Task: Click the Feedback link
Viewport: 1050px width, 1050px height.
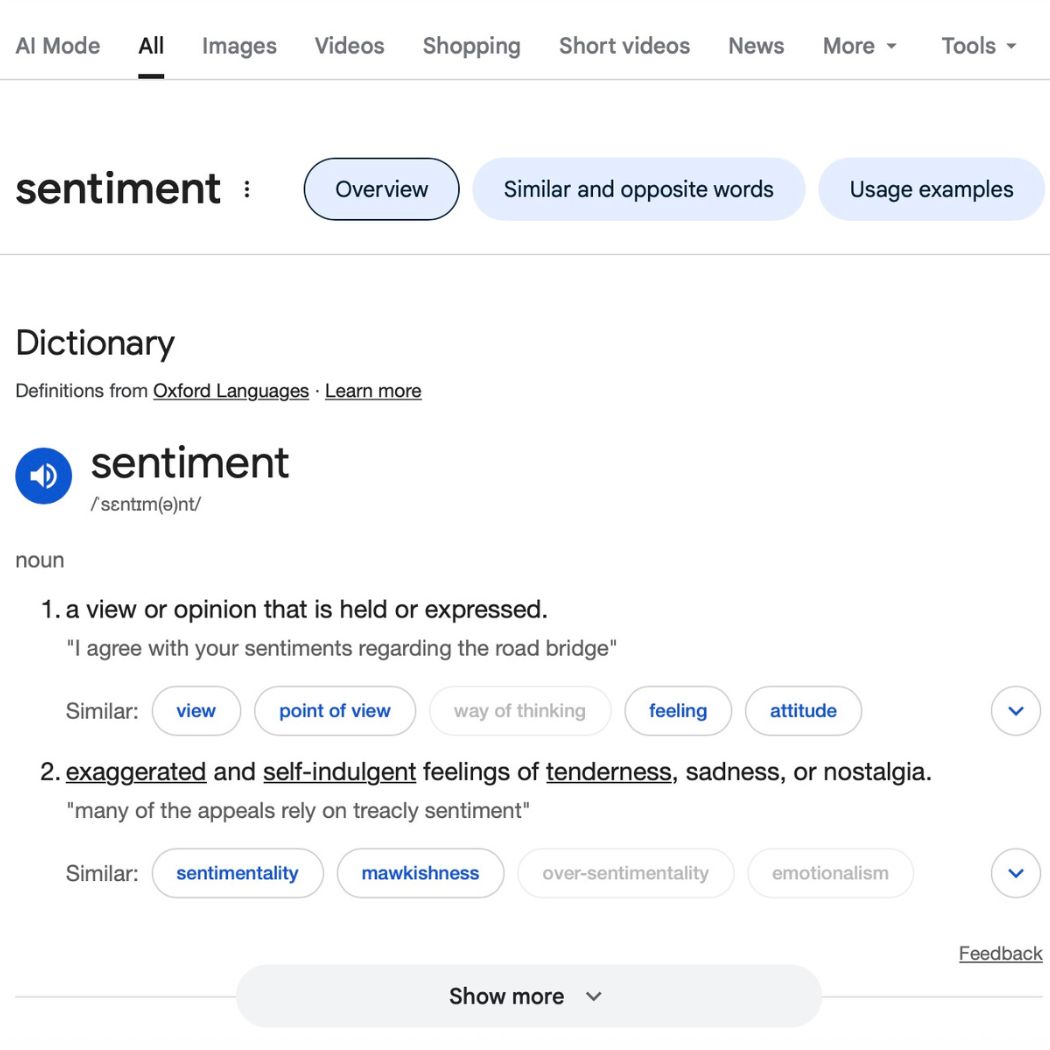Action: [x=1000, y=953]
